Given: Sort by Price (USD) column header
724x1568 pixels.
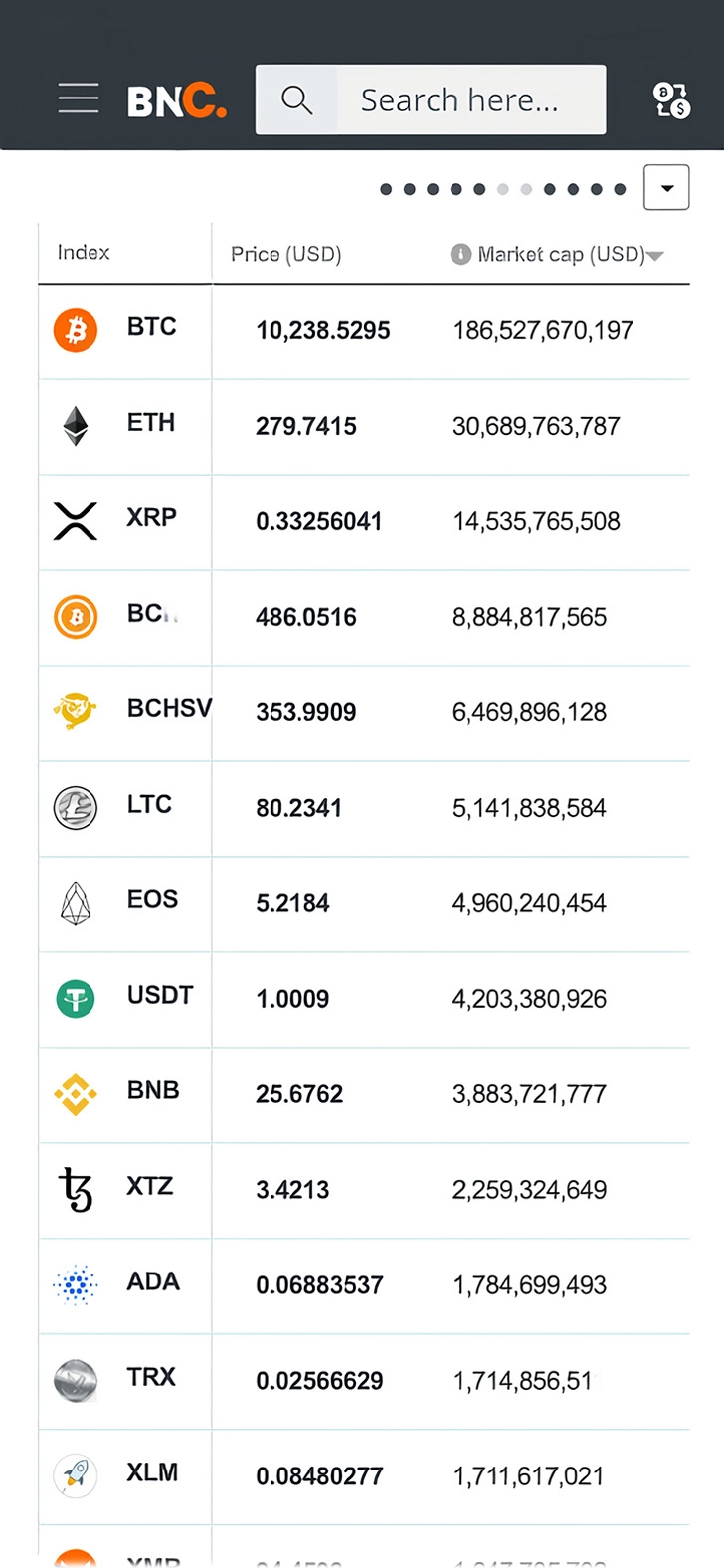Looking at the screenshot, I should pyautogui.click(x=286, y=254).
